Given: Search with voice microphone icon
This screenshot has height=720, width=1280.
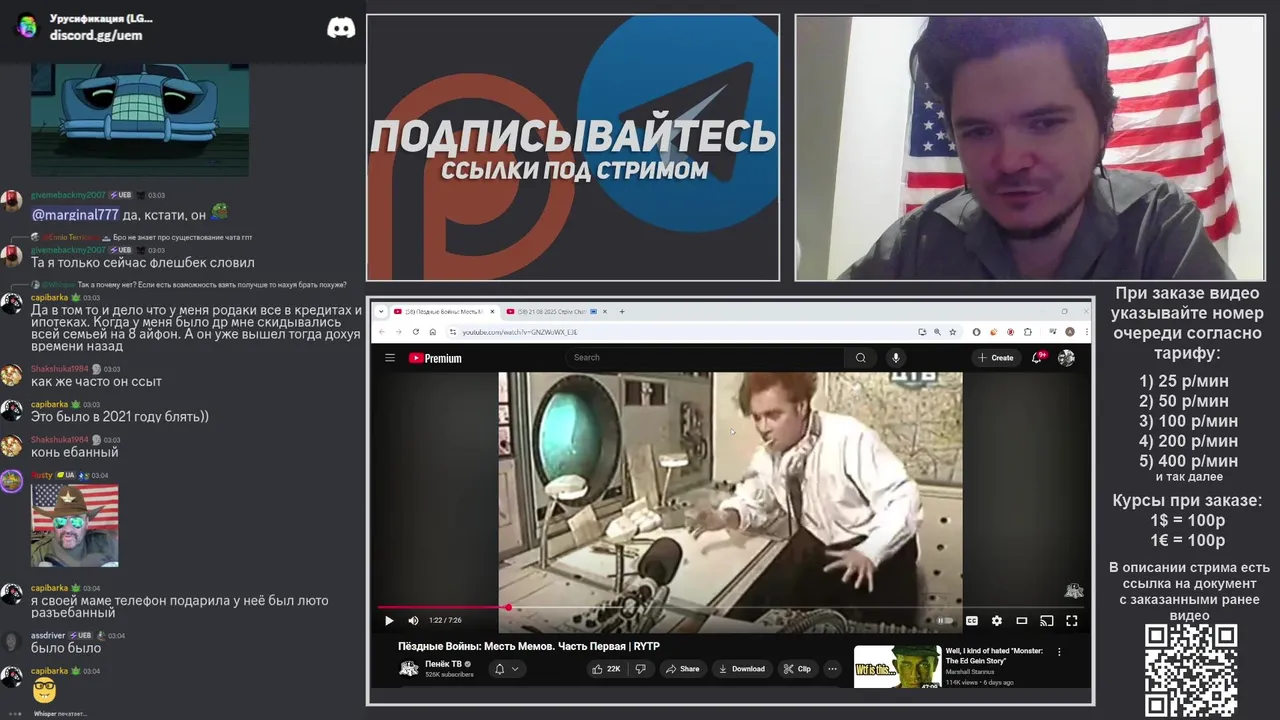Looking at the screenshot, I should 896,358.
